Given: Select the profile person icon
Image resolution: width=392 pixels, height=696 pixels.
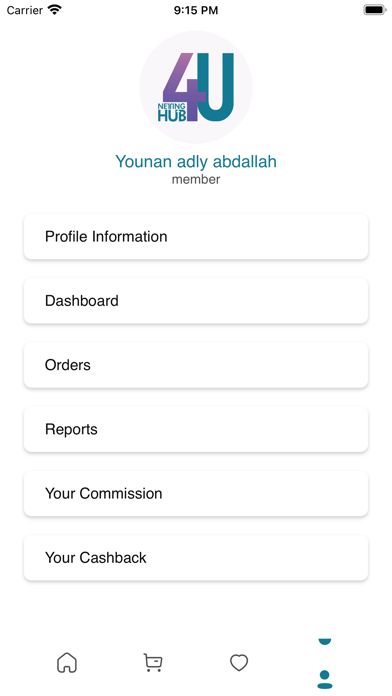Looking at the screenshot, I should pos(325,679).
